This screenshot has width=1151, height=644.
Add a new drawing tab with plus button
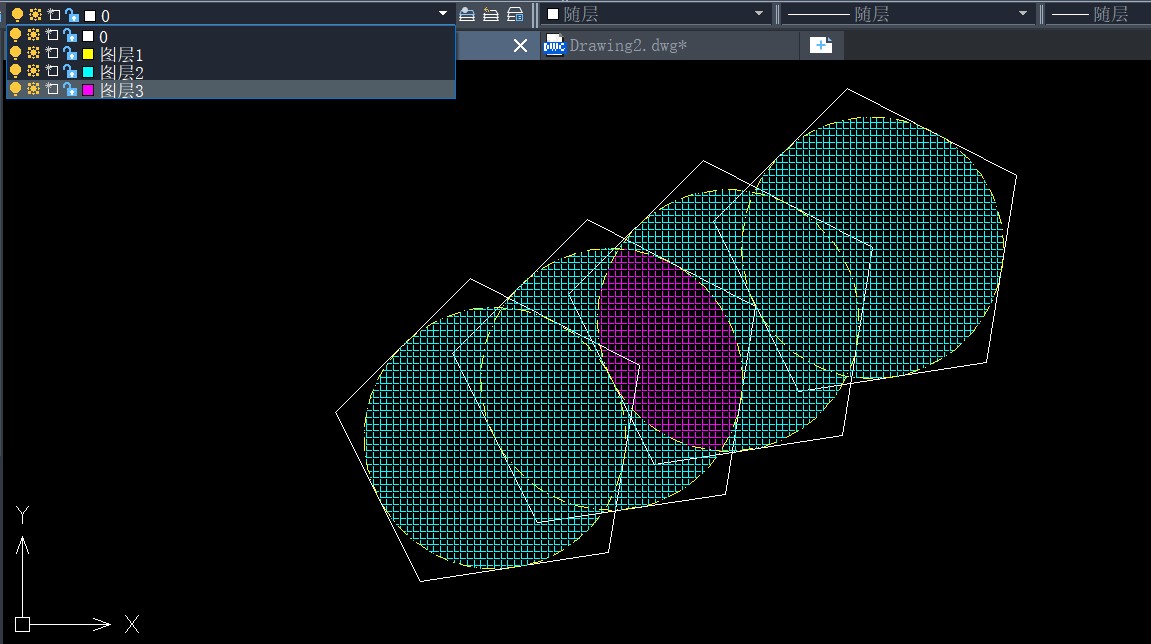(821, 46)
